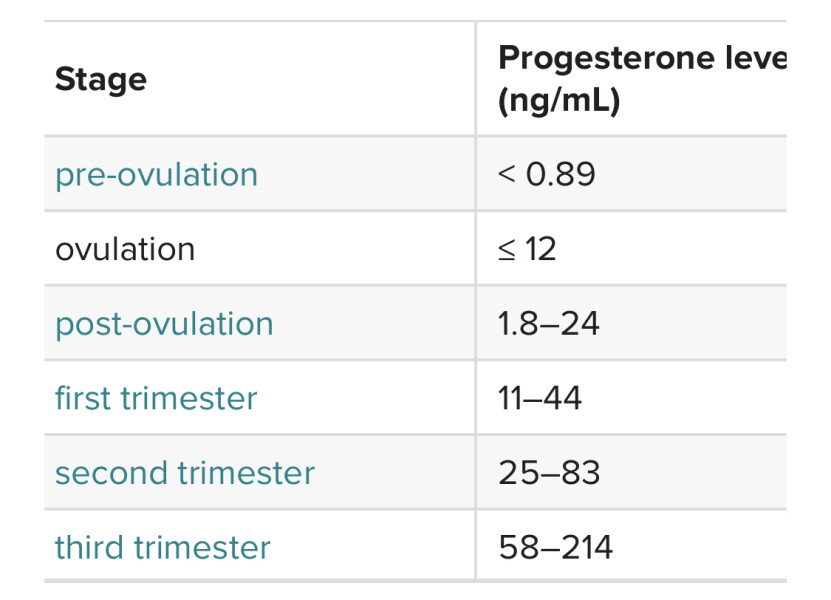Click the number 83 in second trimester range
831x600 pixels.
[x=580, y=473]
